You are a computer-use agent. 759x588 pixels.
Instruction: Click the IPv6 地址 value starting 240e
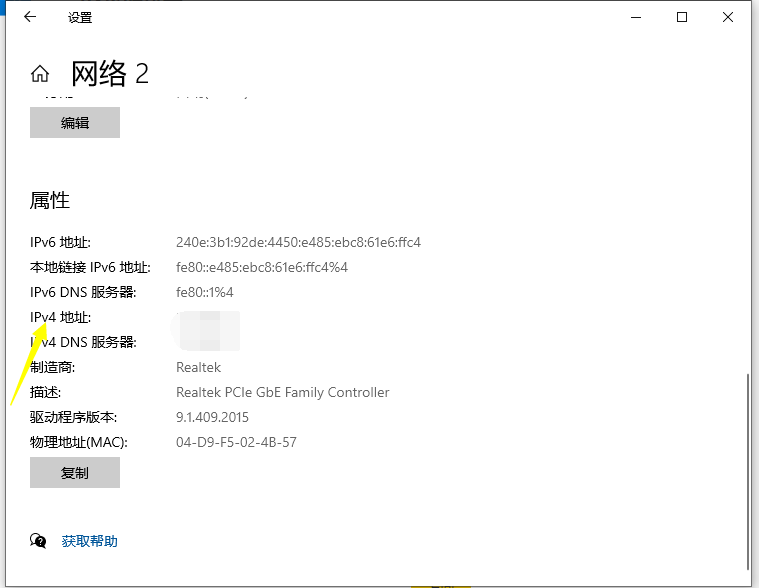(x=298, y=242)
